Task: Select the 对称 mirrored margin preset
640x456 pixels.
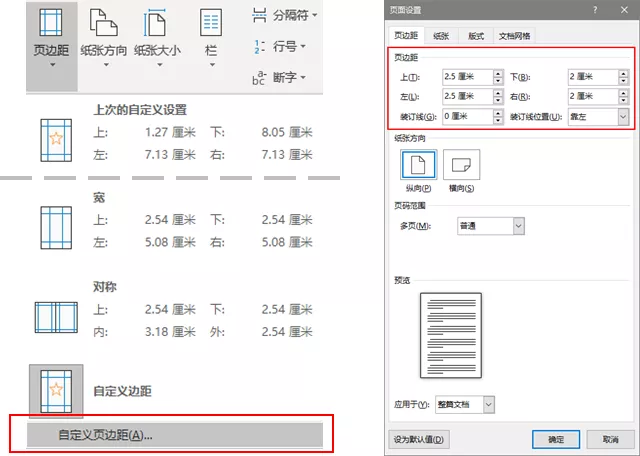Action: coord(176,310)
